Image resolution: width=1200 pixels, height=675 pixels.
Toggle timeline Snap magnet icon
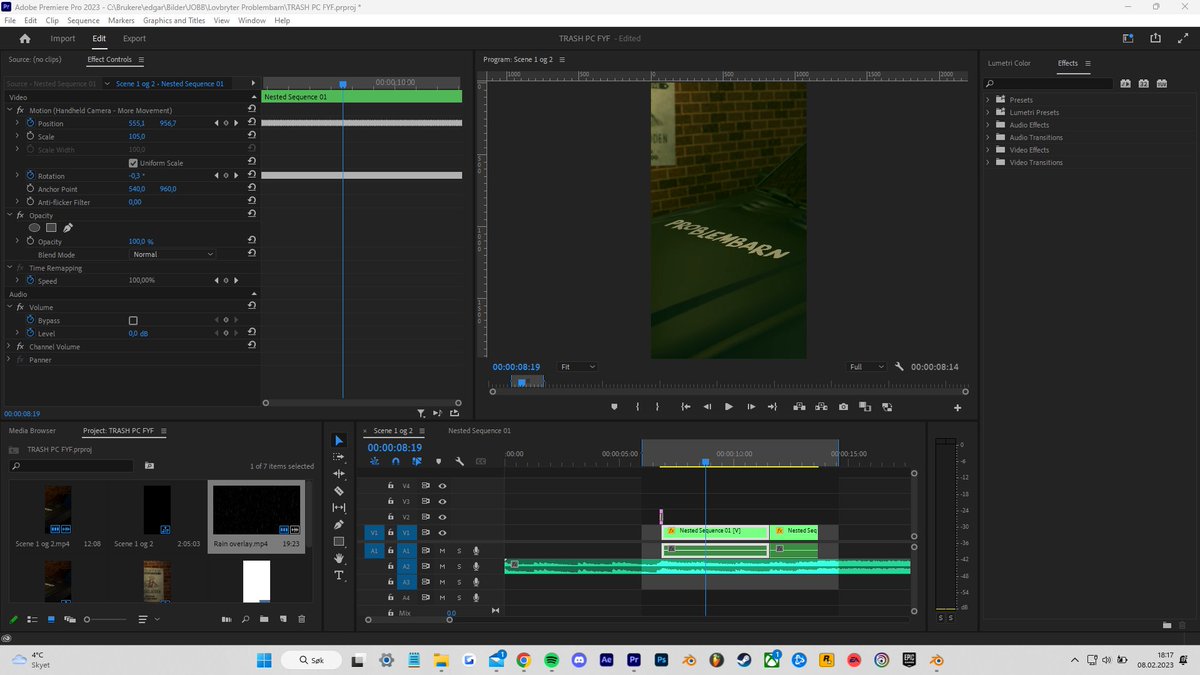(396, 461)
